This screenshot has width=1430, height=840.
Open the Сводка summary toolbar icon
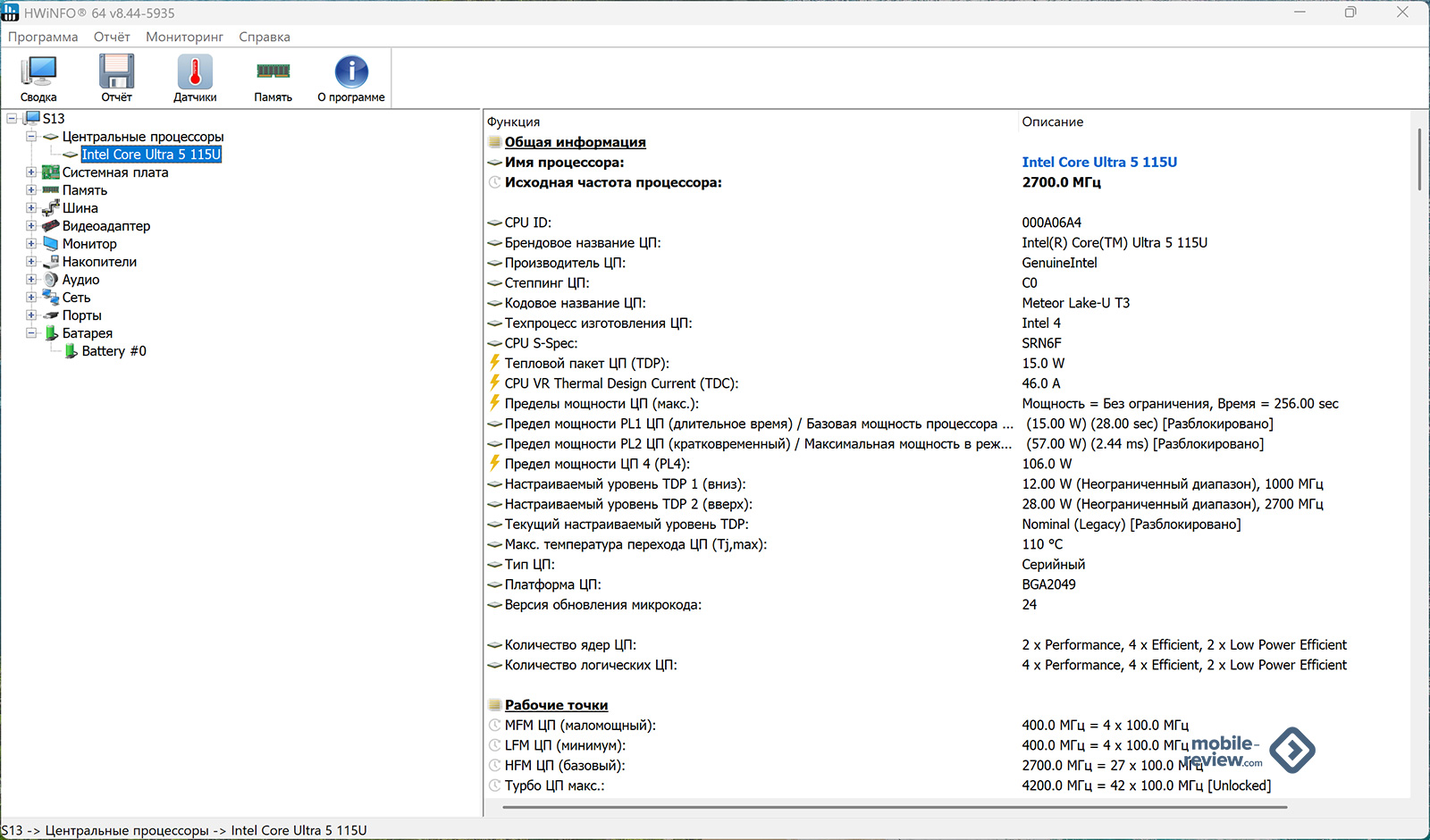coord(38,72)
